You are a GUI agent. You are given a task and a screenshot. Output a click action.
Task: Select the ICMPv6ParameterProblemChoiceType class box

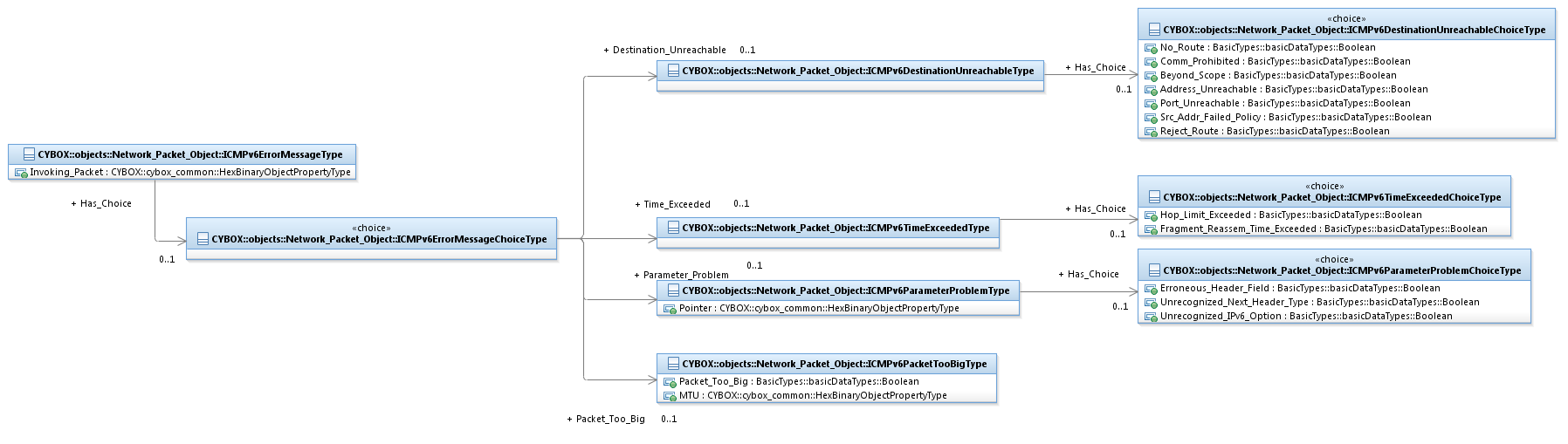(x=1334, y=286)
